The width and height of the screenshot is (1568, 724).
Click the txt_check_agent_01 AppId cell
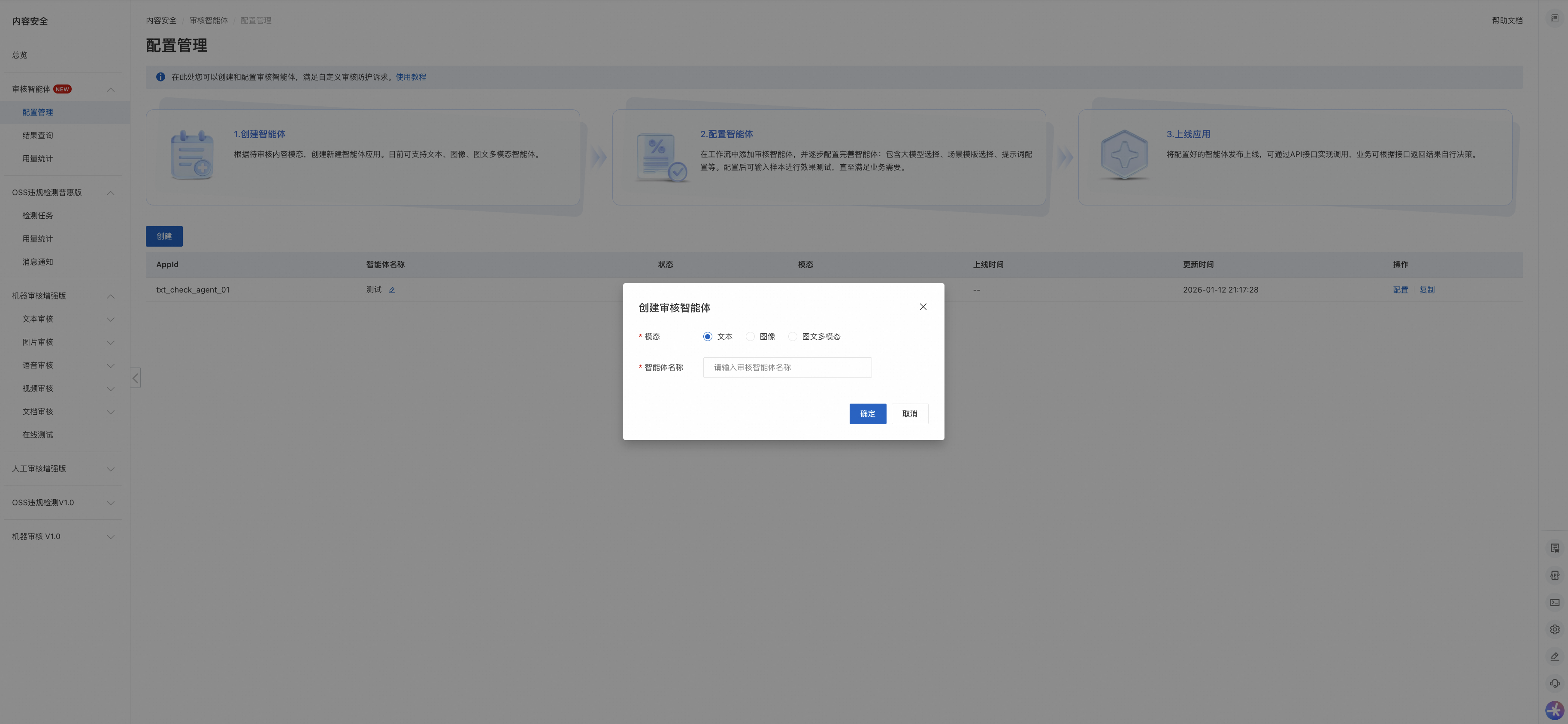[193, 290]
